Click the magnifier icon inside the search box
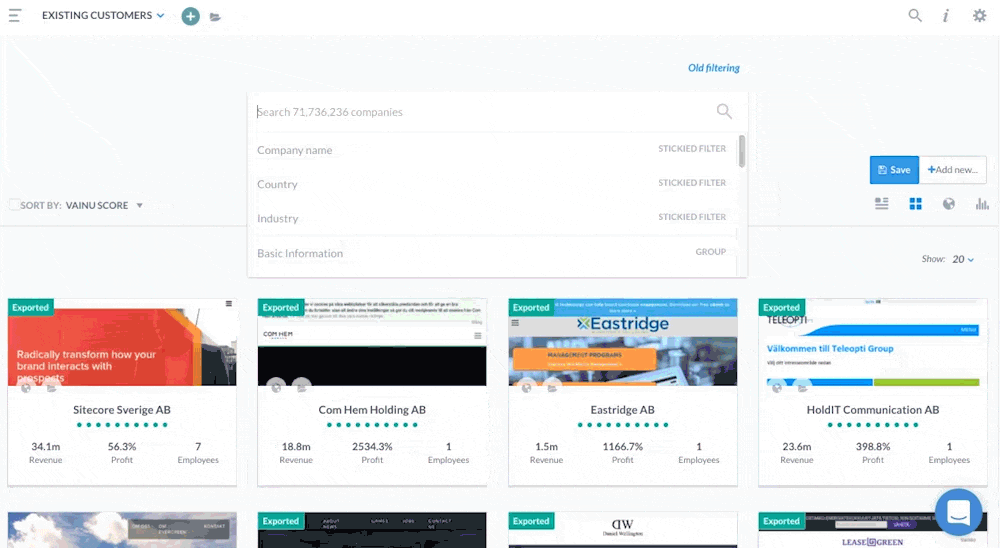 coord(724,112)
